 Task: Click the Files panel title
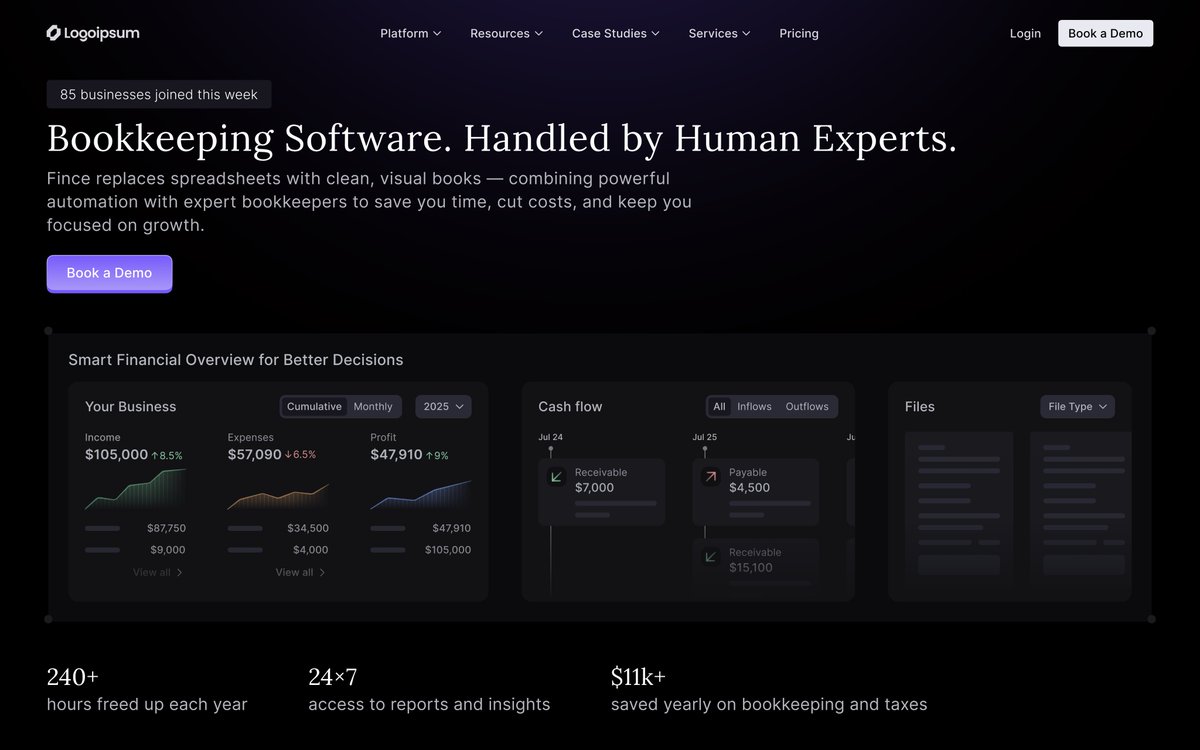[920, 407]
